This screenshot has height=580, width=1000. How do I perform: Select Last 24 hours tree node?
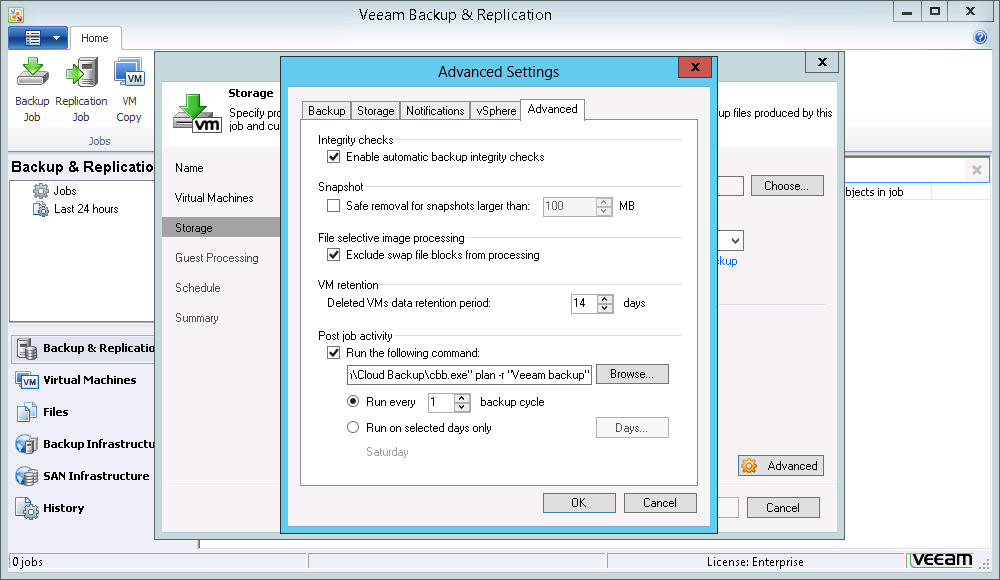(85, 209)
